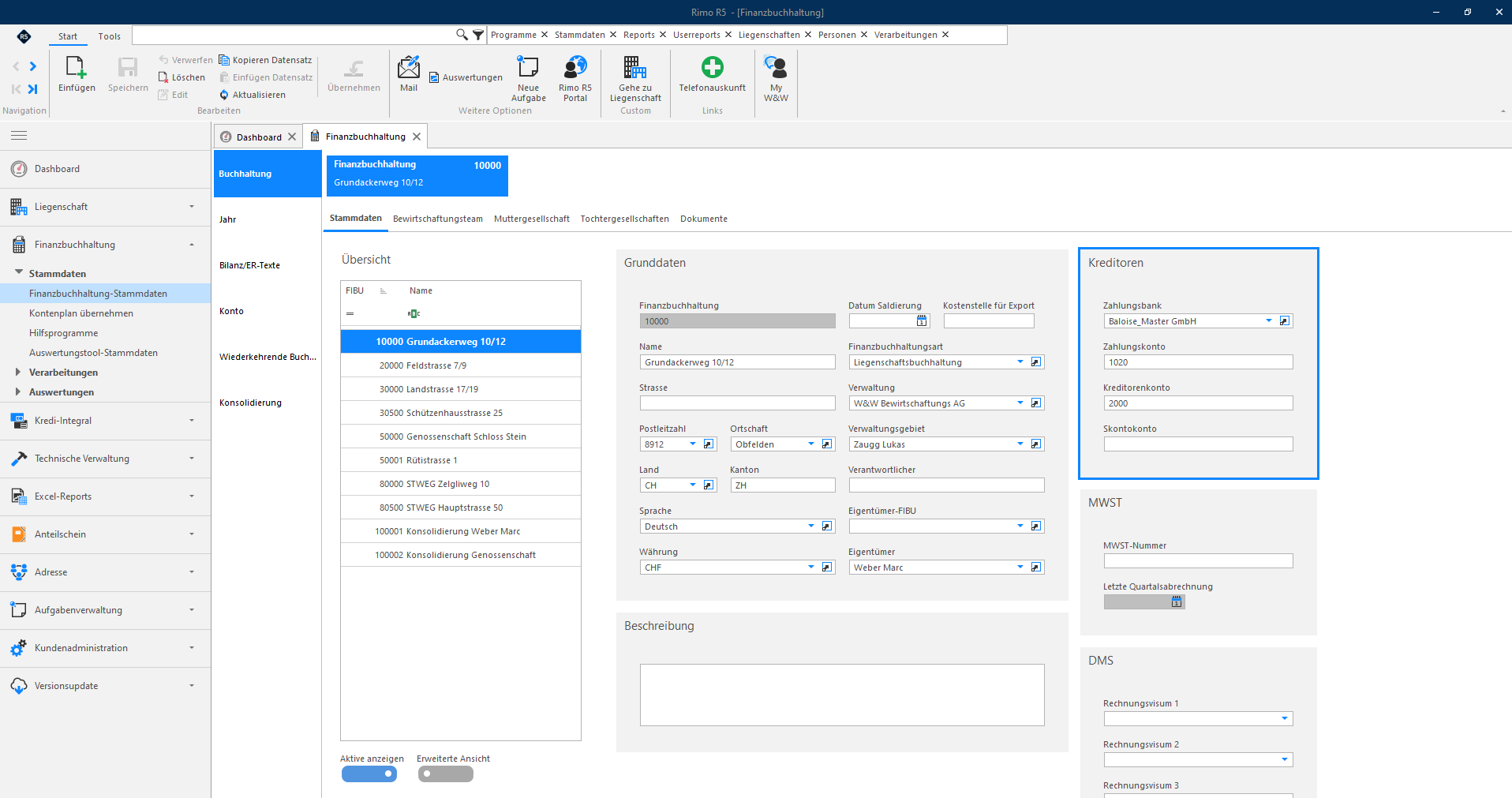This screenshot has width=1512, height=798.
Task: Open the Auswertungen ribbon icon
Action: pos(434,77)
